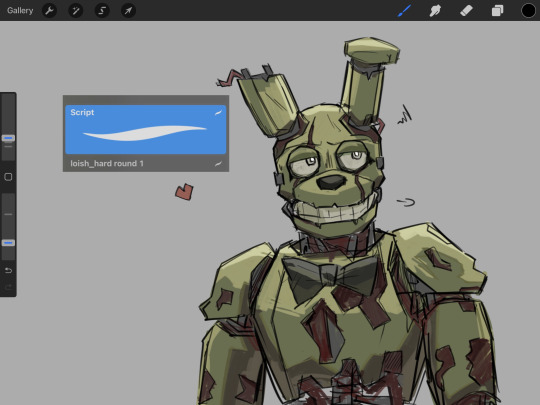Select the Paint brush tool
The height and width of the screenshot is (405, 540).
click(404, 10)
